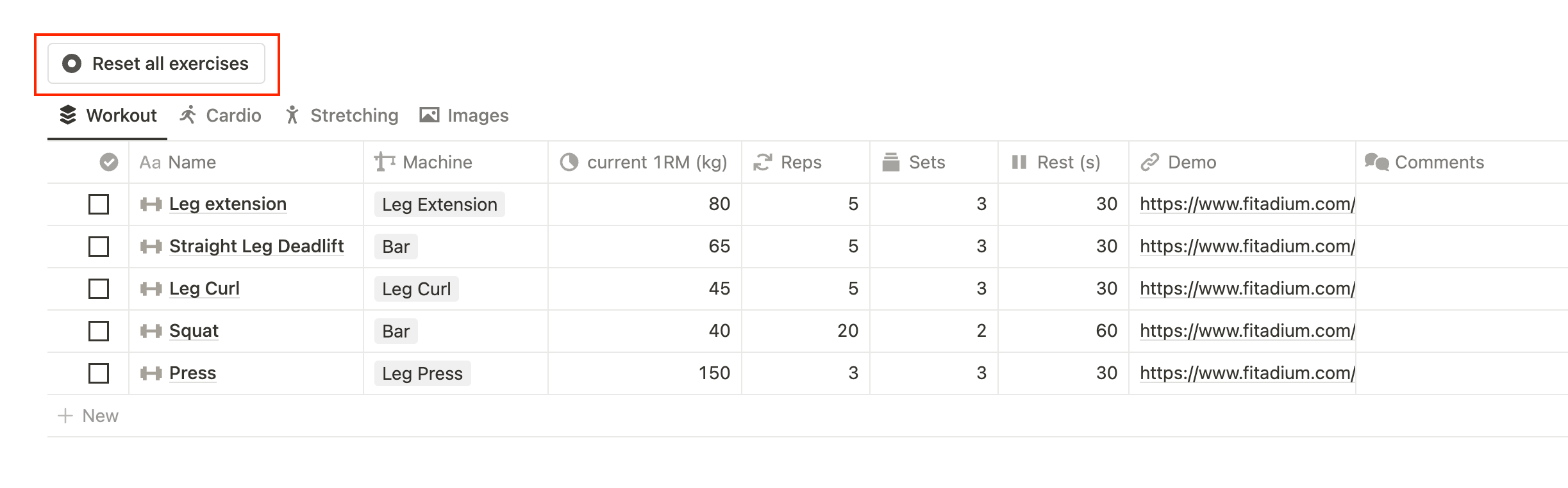This screenshot has height=488, width=1568.
Task: Switch to the Cardio tab
Action: pos(221,115)
